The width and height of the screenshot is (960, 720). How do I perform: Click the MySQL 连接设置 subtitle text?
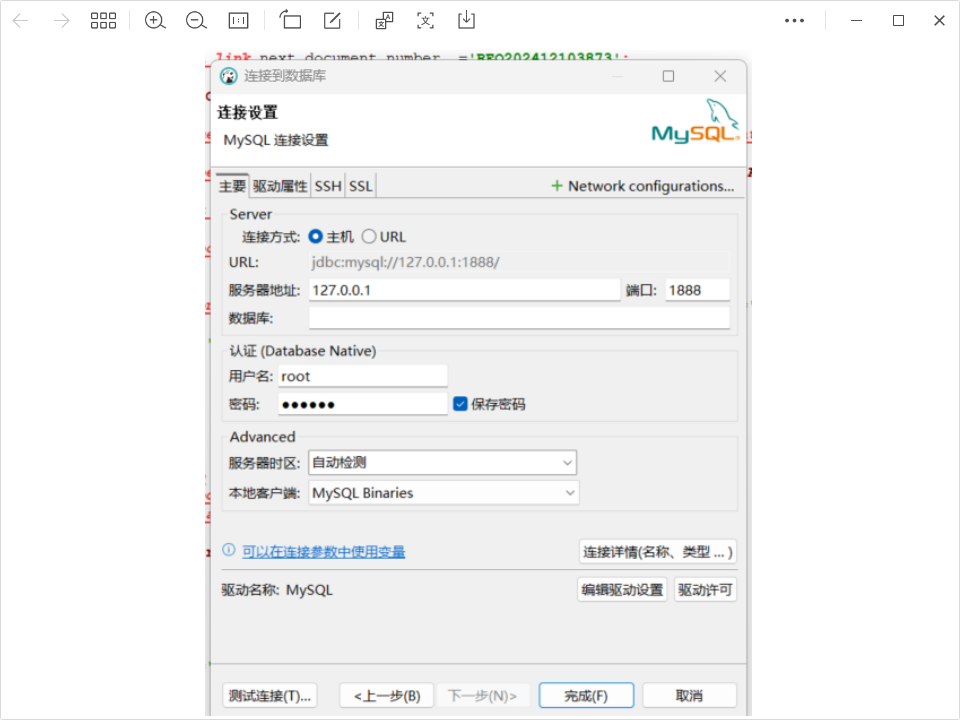(276, 140)
